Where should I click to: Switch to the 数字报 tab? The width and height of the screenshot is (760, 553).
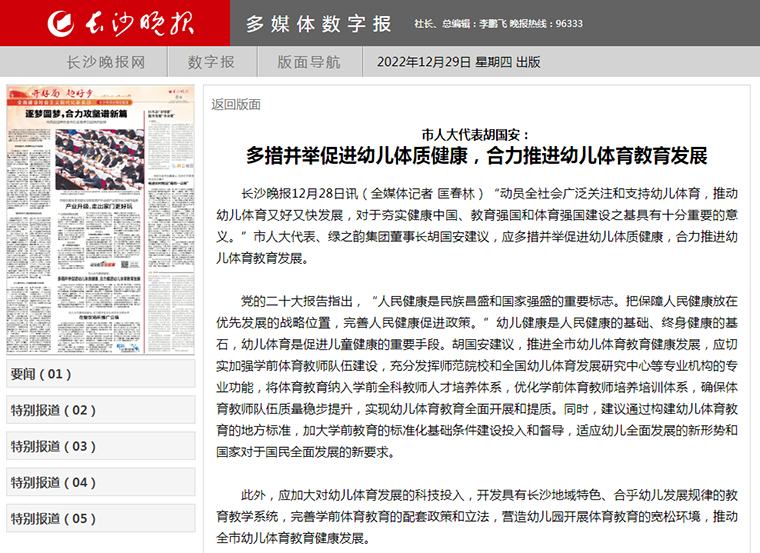(x=211, y=62)
